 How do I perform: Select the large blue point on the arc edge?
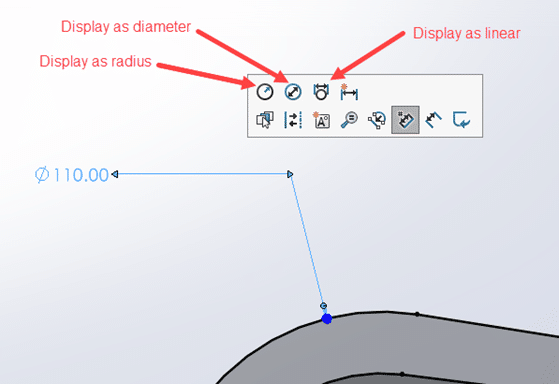[x=327, y=319]
